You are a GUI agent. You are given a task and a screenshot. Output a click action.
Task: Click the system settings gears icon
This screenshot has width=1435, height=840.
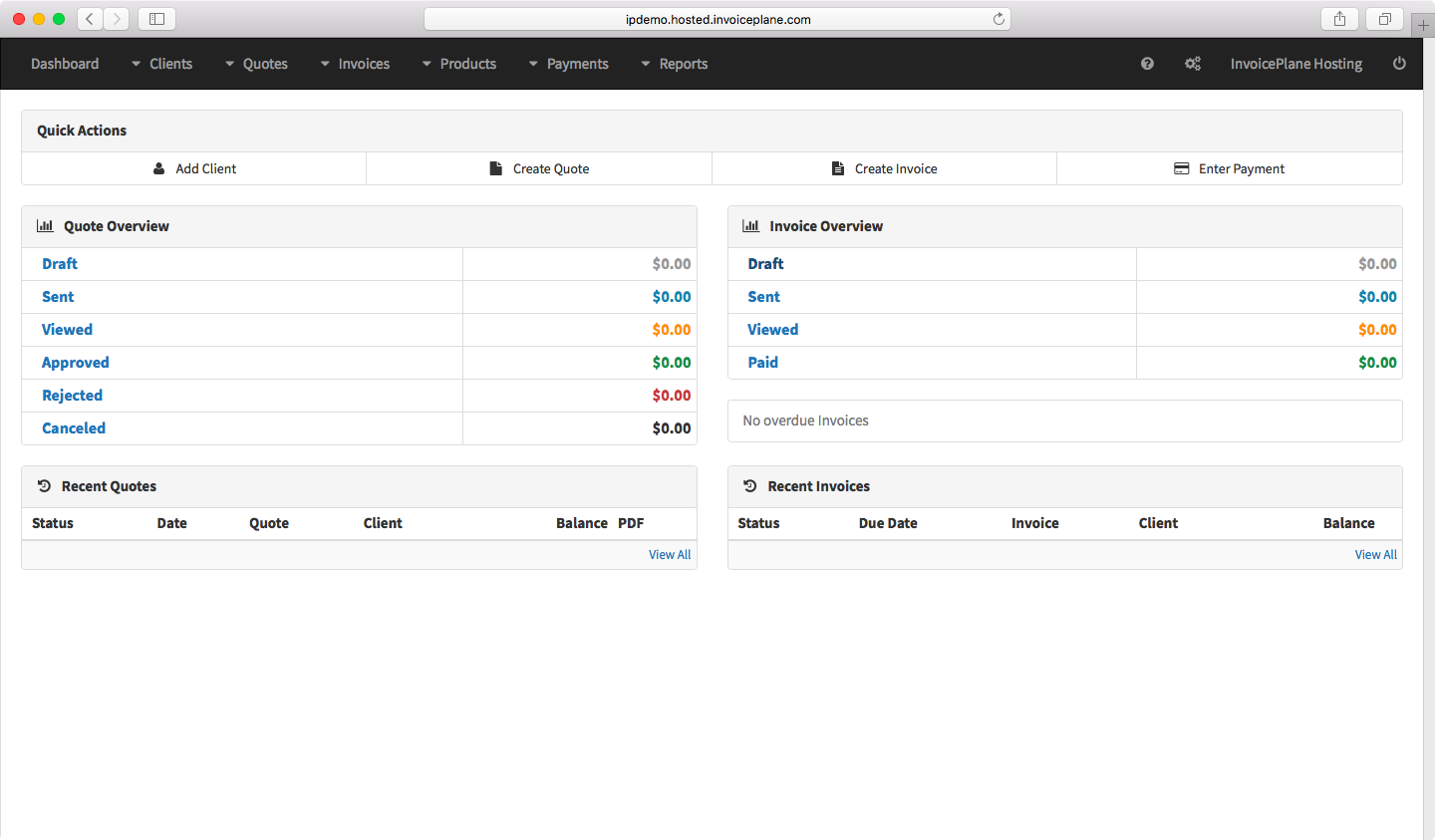(x=1193, y=64)
